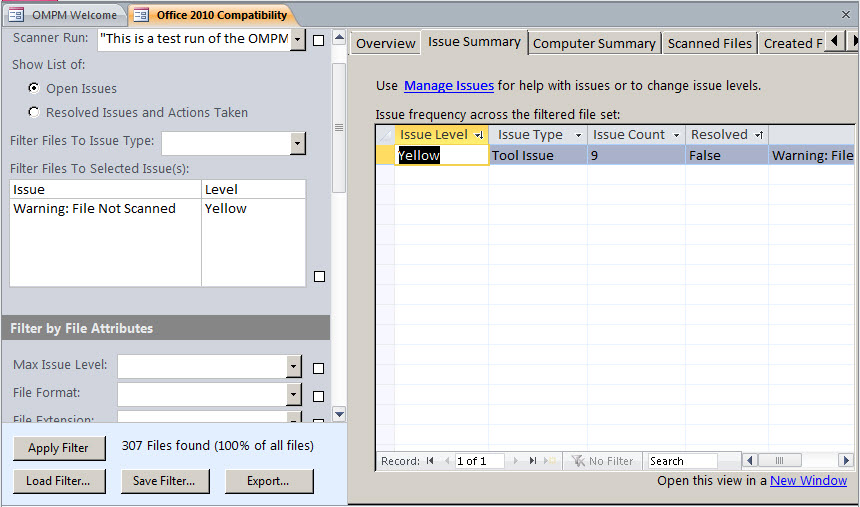Toggle the checkbox next to Scanner Run
This screenshot has width=860, height=507.
(x=318, y=41)
